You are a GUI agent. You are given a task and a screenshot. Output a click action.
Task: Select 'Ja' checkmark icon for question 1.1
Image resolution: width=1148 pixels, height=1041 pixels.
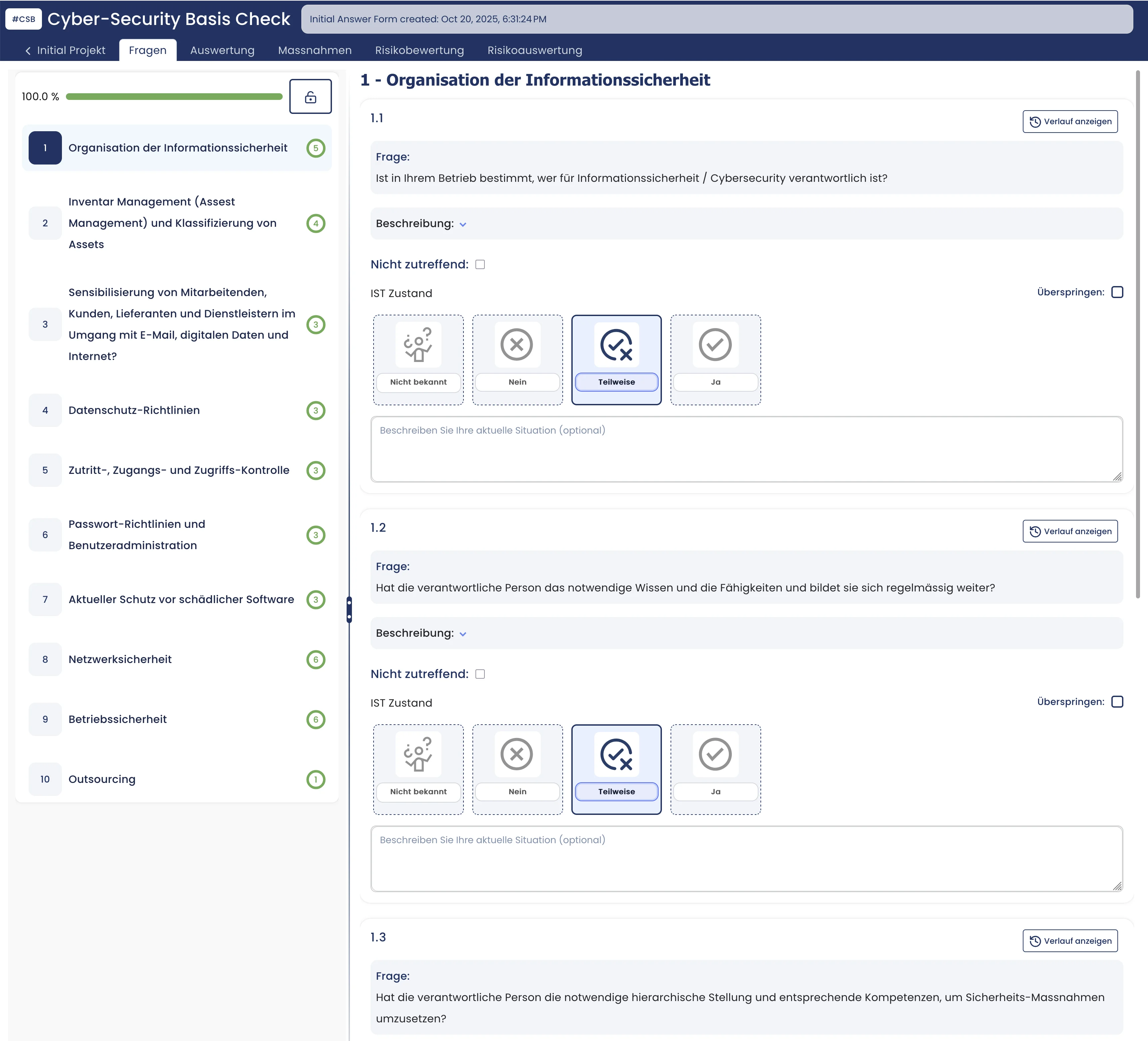pos(715,345)
